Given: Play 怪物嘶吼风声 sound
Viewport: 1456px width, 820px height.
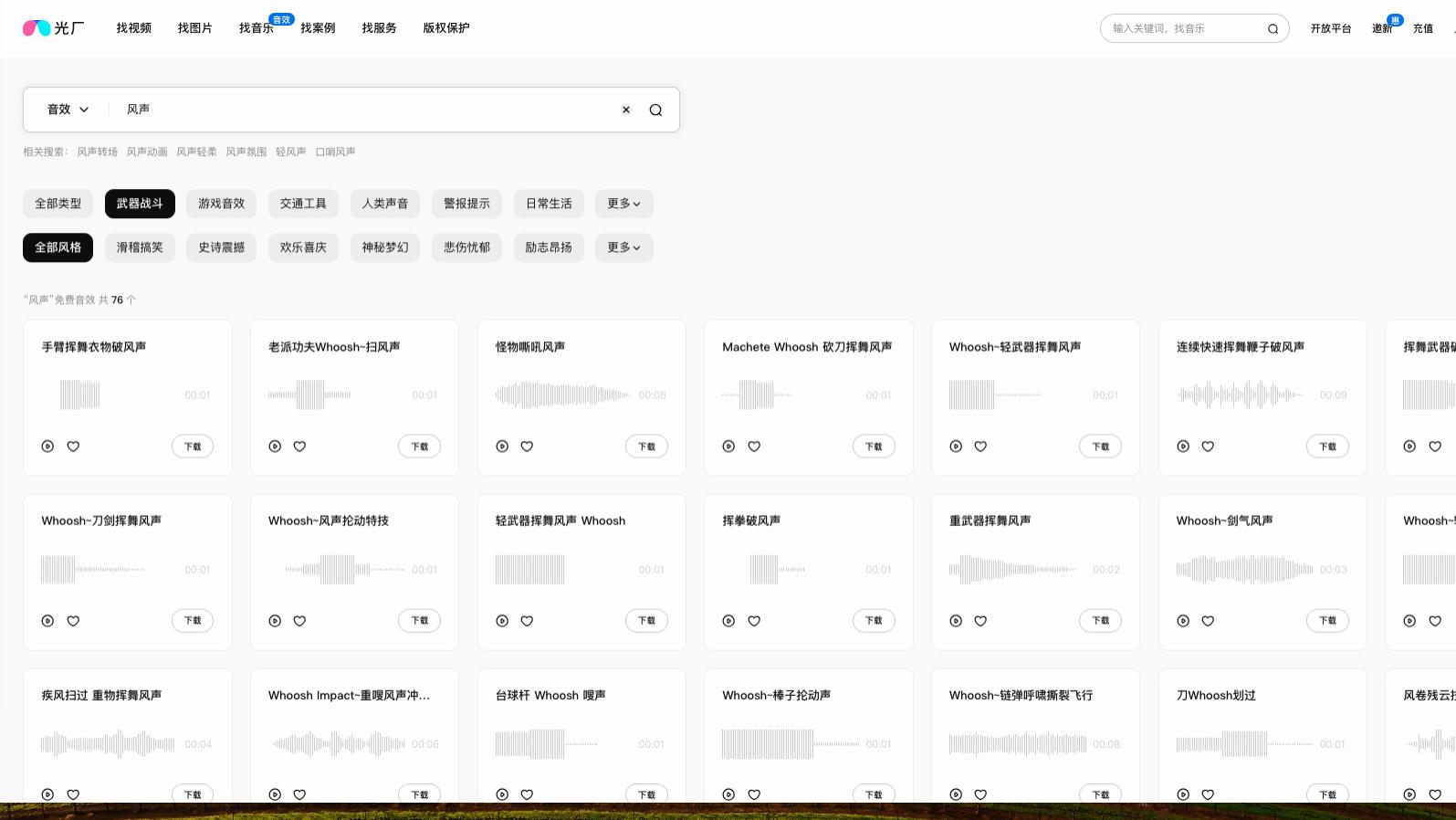Looking at the screenshot, I should 502,447.
